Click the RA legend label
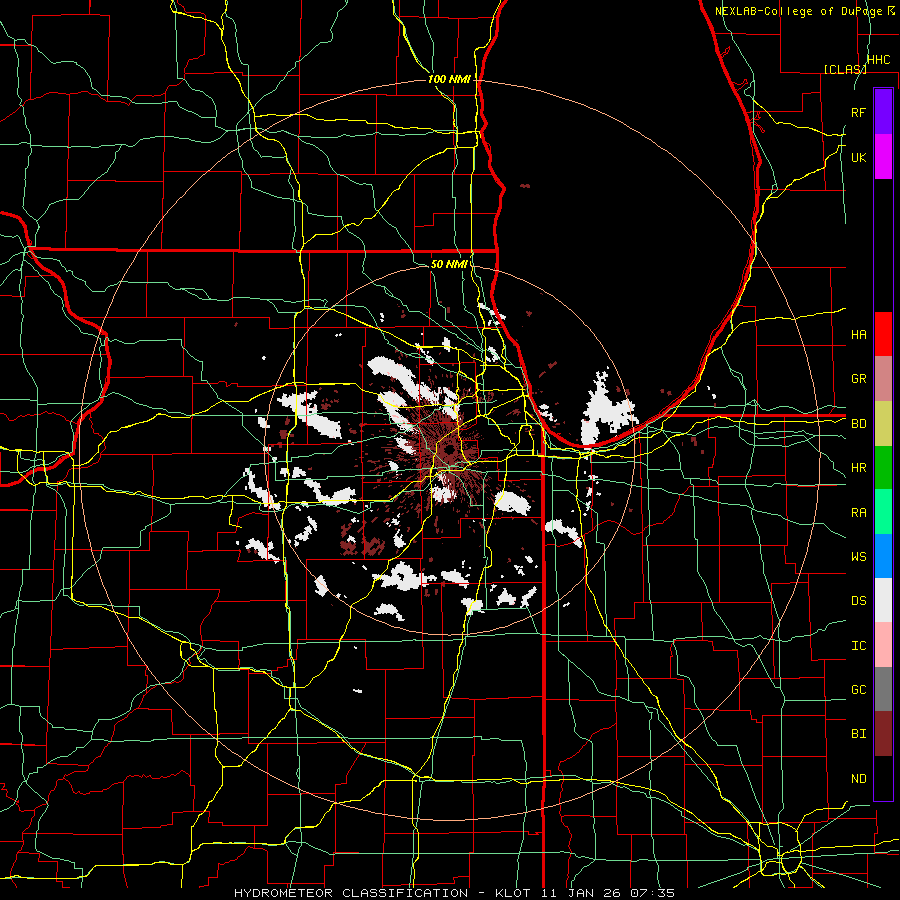Image resolution: width=900 pixels, height=900 pixels. (x=858, y=513)
